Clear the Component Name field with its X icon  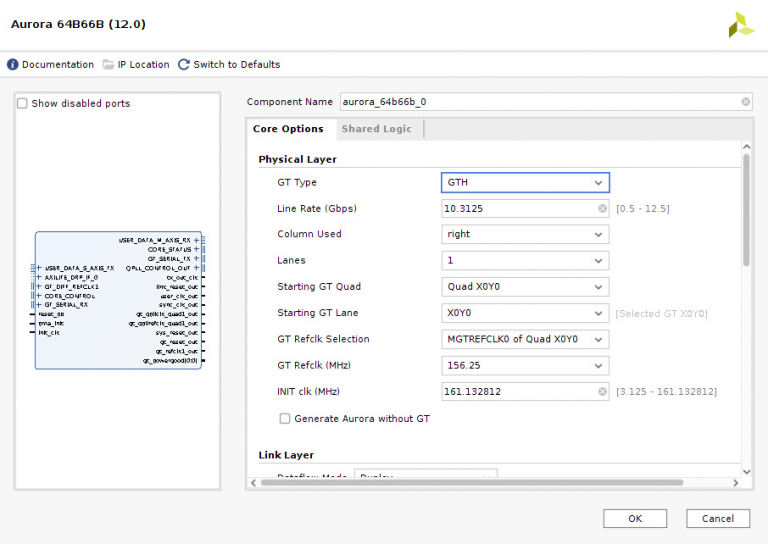pyautogui.click(x=746, y=102)
